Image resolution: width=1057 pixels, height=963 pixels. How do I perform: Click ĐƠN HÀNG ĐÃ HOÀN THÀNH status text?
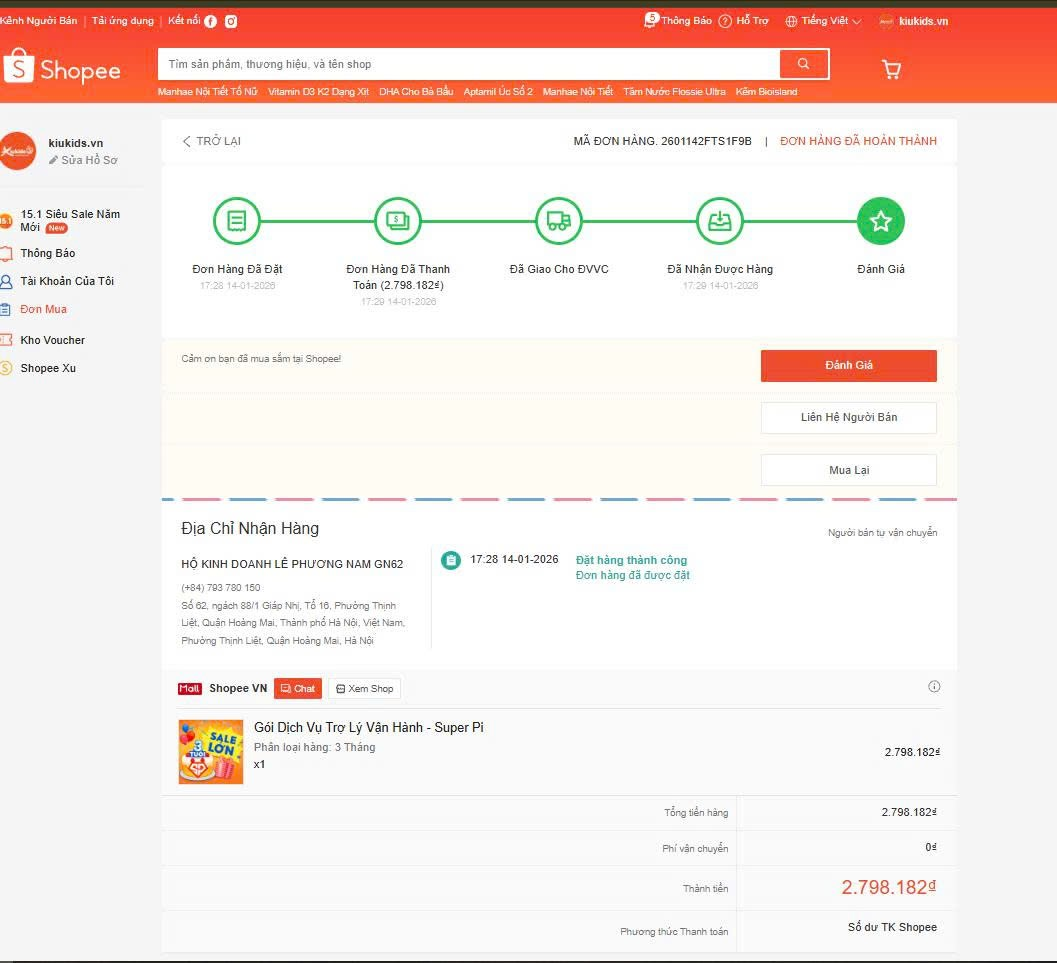click(858, 142)
